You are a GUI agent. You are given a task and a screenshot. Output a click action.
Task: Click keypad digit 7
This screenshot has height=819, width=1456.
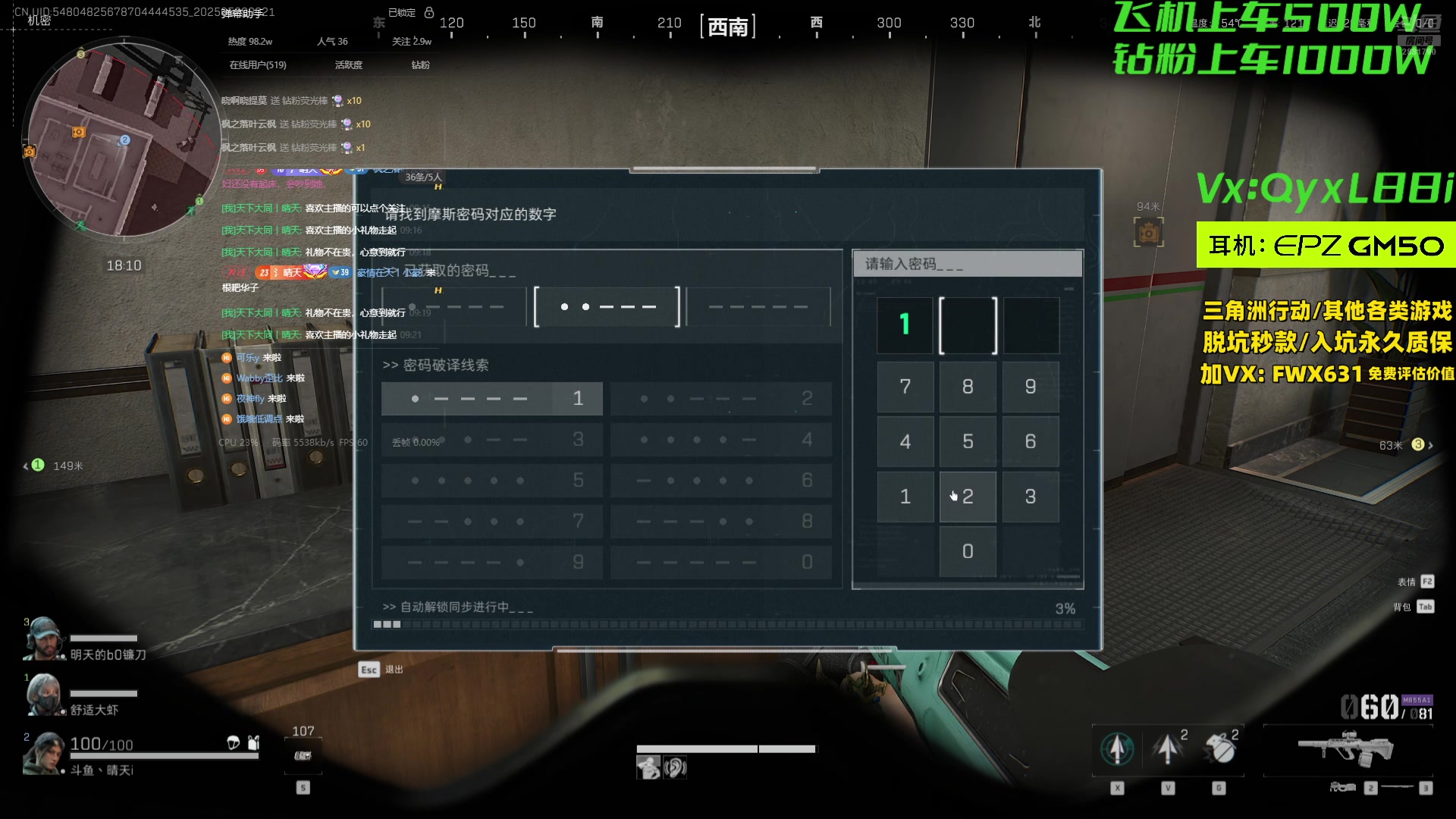[905, 387]
